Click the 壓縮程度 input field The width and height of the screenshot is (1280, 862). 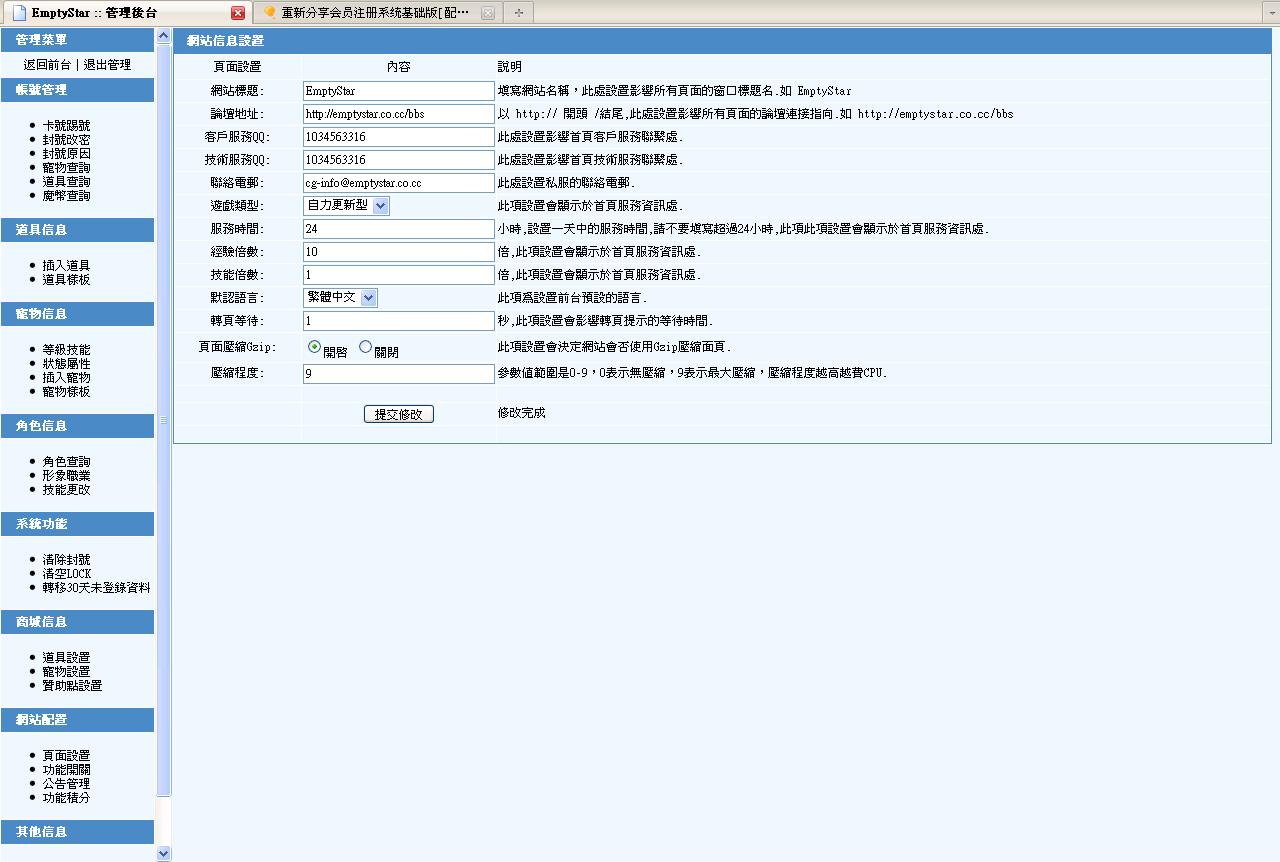(x=398, y=374)
